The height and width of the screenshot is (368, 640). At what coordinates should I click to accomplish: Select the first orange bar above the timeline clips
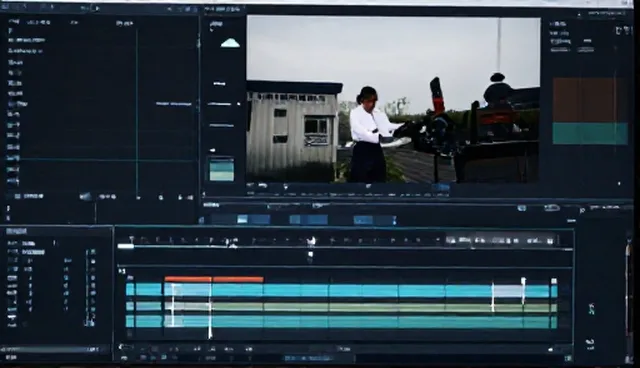[x=188, y=279]
